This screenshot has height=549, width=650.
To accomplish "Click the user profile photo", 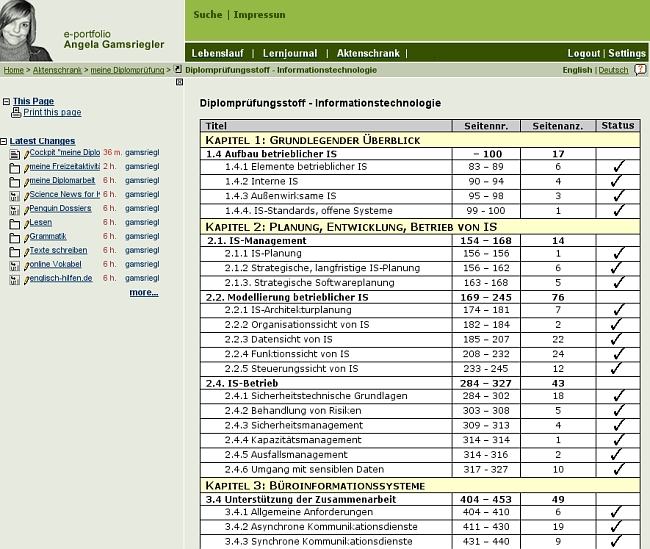I will pyautogui.click(x=26, y=30).
